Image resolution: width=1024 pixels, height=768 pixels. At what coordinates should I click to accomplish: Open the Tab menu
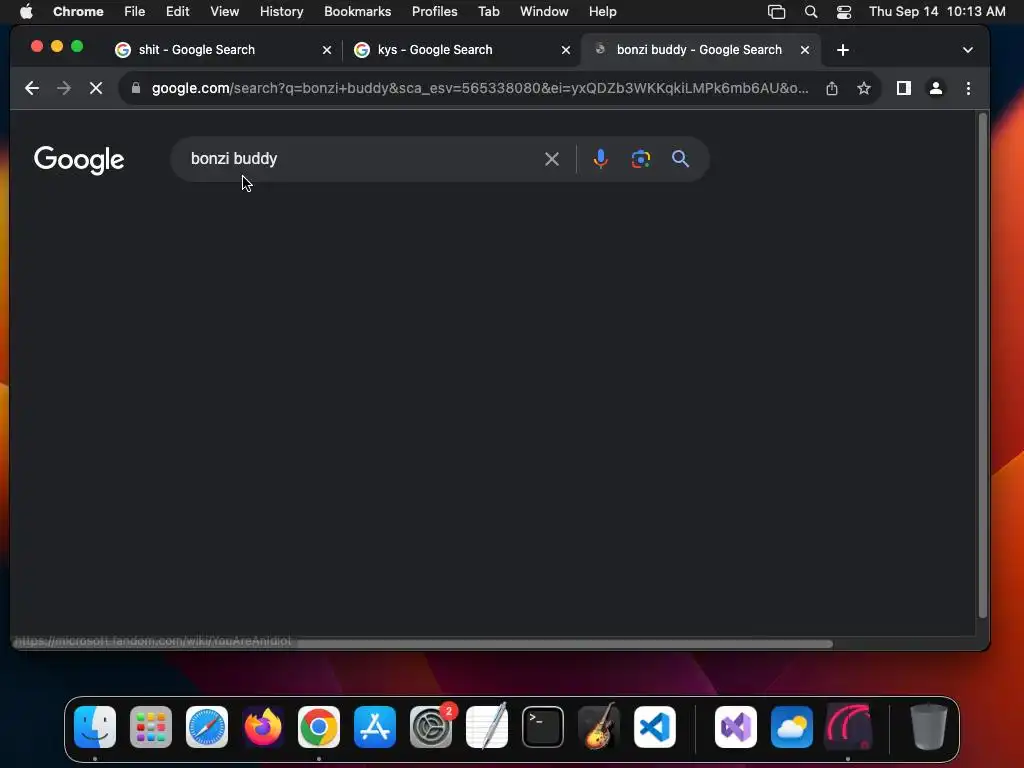click(x=488, y=12)
